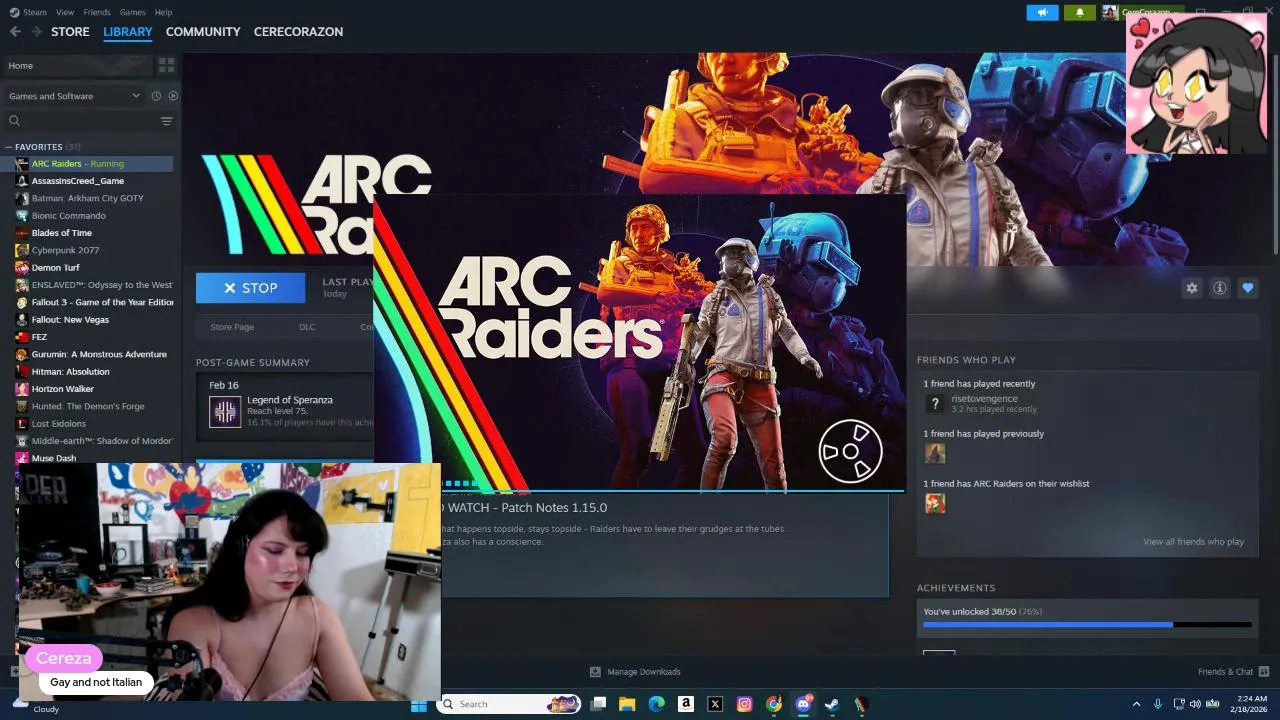Select Hitman: Absolution in library
1280x720 pixels.
[x=70, y=371]
